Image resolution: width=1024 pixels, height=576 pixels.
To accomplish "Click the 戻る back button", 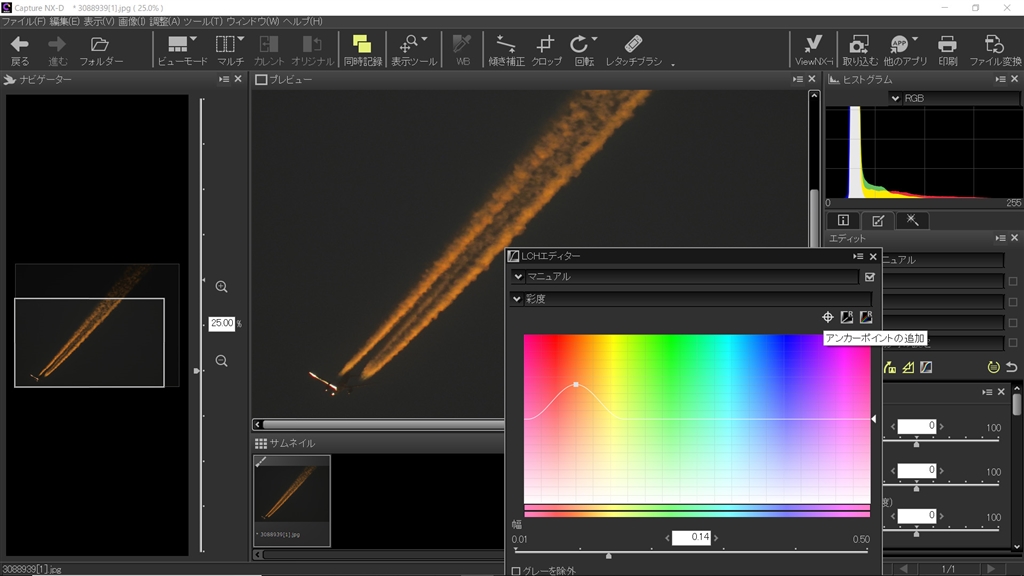I will [x=20, y=50].
